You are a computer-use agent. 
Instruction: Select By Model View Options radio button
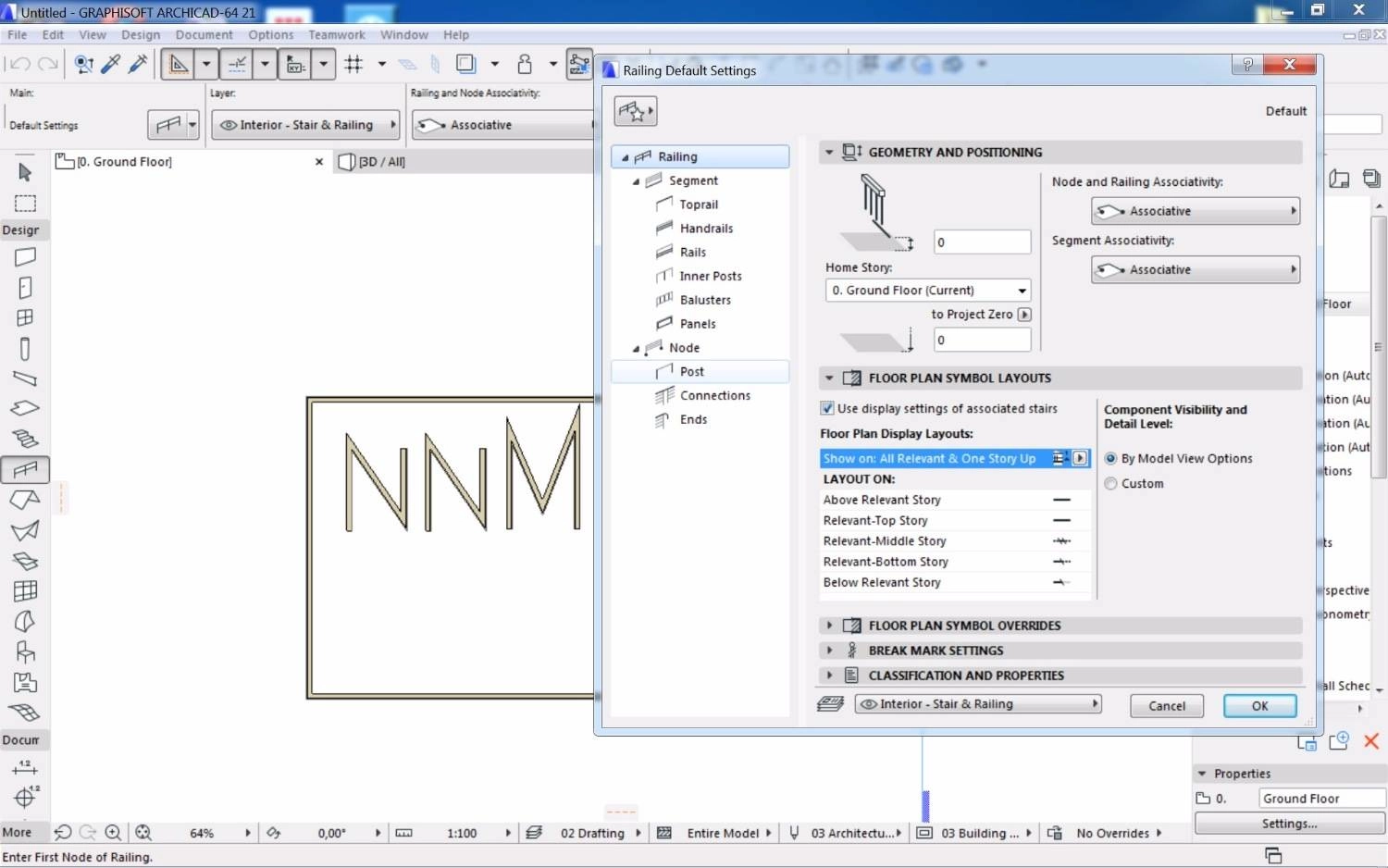coord(1110,458)
